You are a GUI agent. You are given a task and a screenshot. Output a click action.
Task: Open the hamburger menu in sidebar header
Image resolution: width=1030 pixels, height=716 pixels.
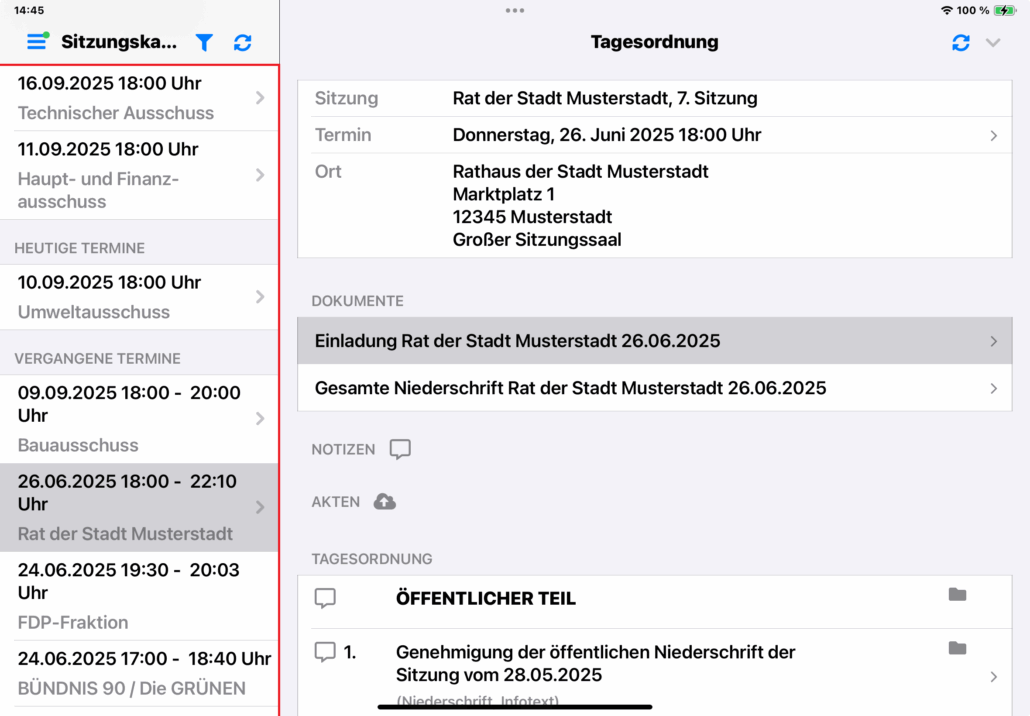(37, 42)
